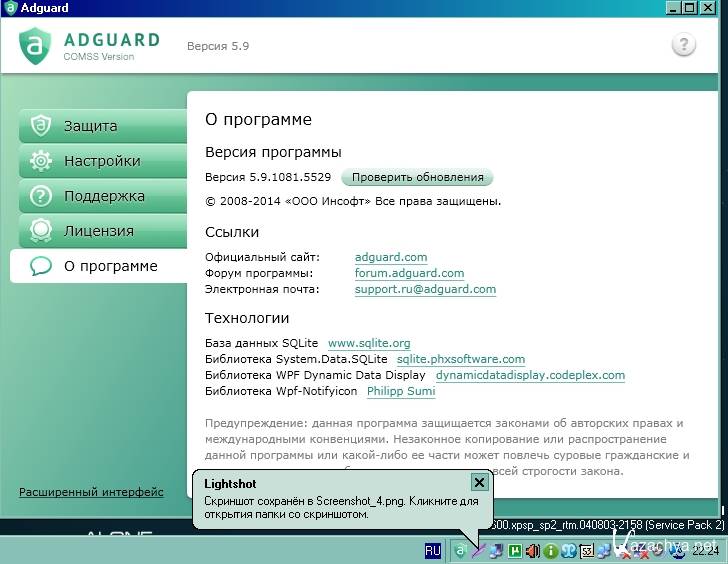The width and height of the screenshot is (728, 564).
Task: Click the Adguard tray icon in taskbar
Action: pos(460,550)
